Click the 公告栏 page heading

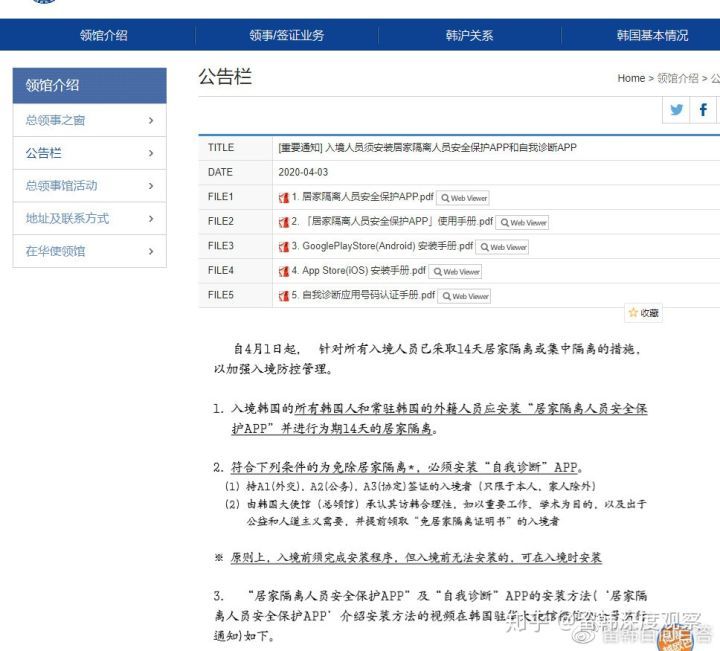click(x=225, y=77)
